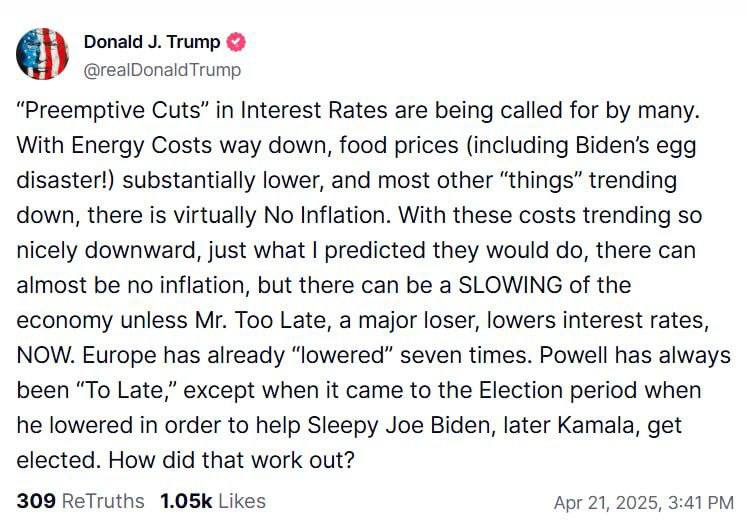View the 1.05k Likes list
The image size is (747, 527).
[x=213, y=500]
